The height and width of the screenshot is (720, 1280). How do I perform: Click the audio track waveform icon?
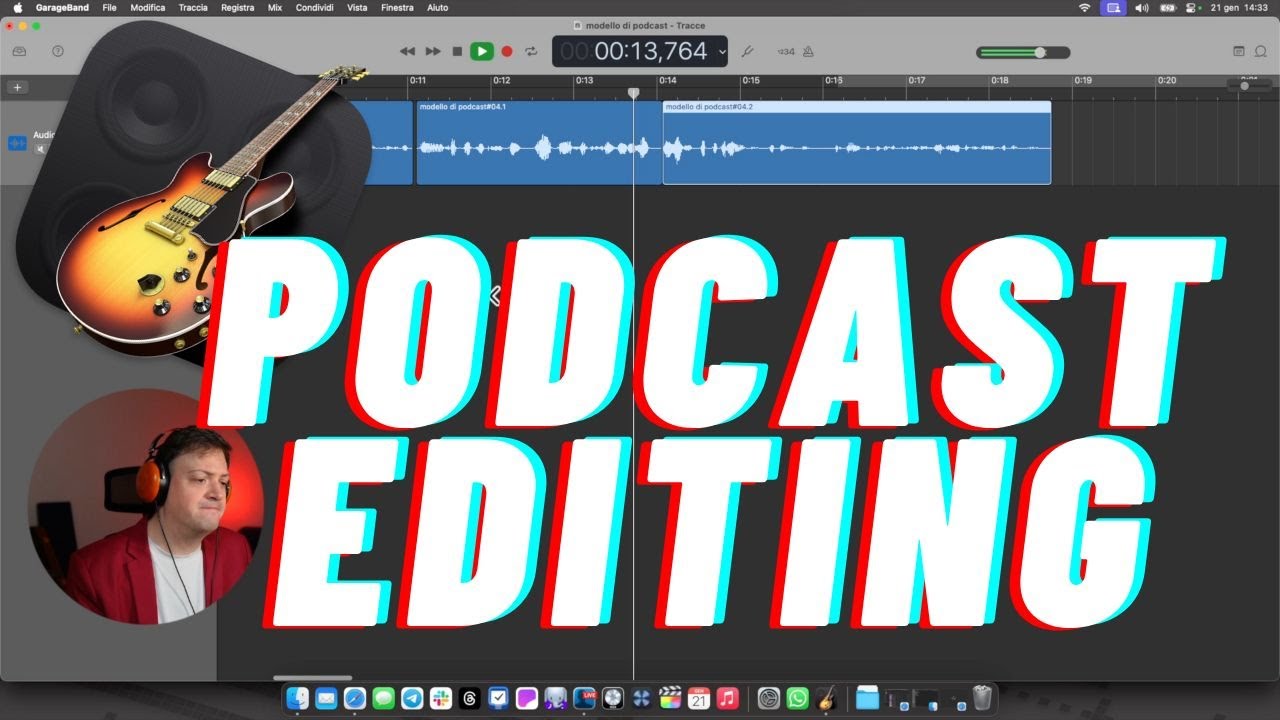point(17,143)
